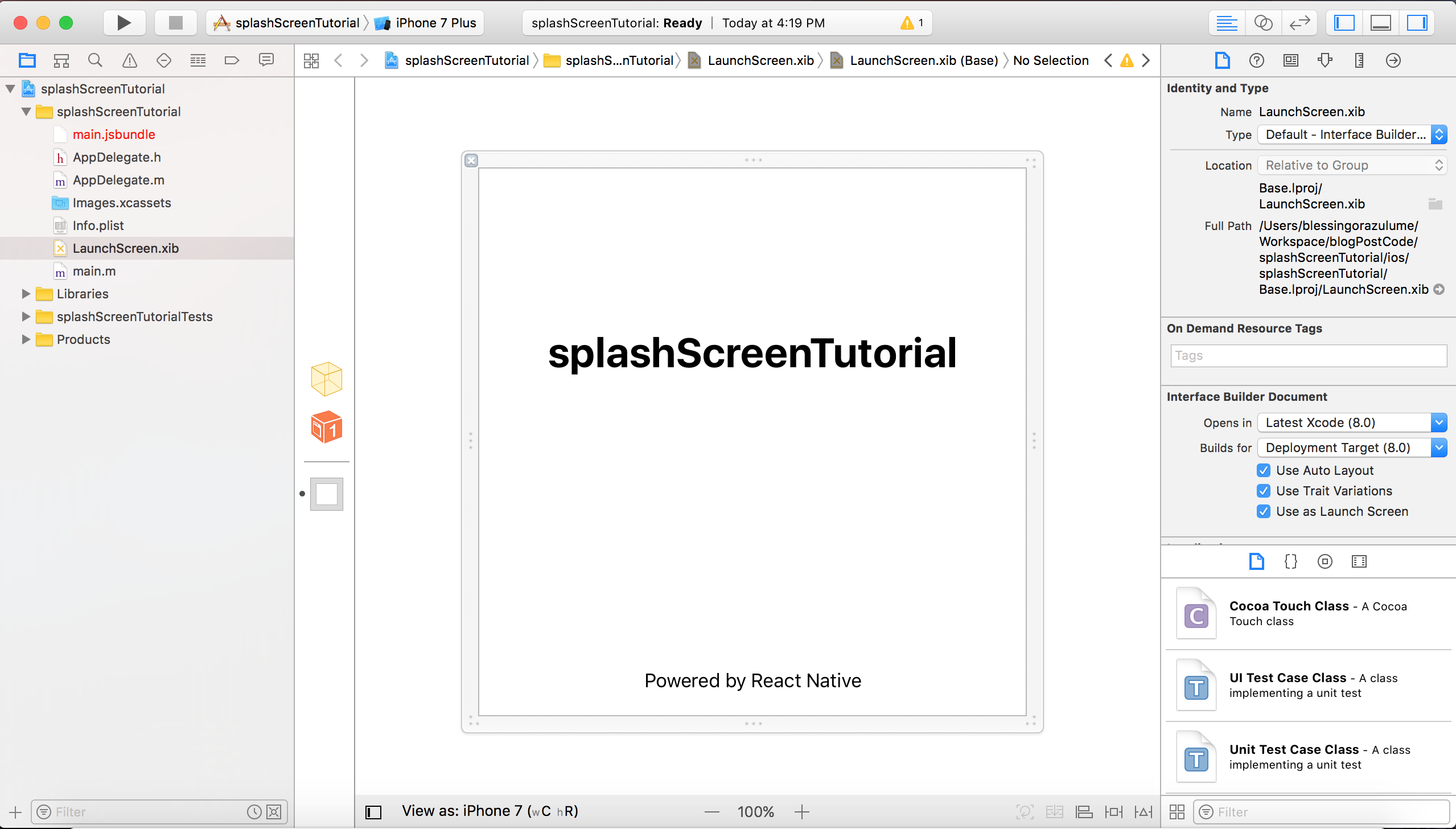The width and height of the screenshot is (1456, 829).
Task: Expand the splashScreenTutorialTests folder
Action: coord(26,317)
